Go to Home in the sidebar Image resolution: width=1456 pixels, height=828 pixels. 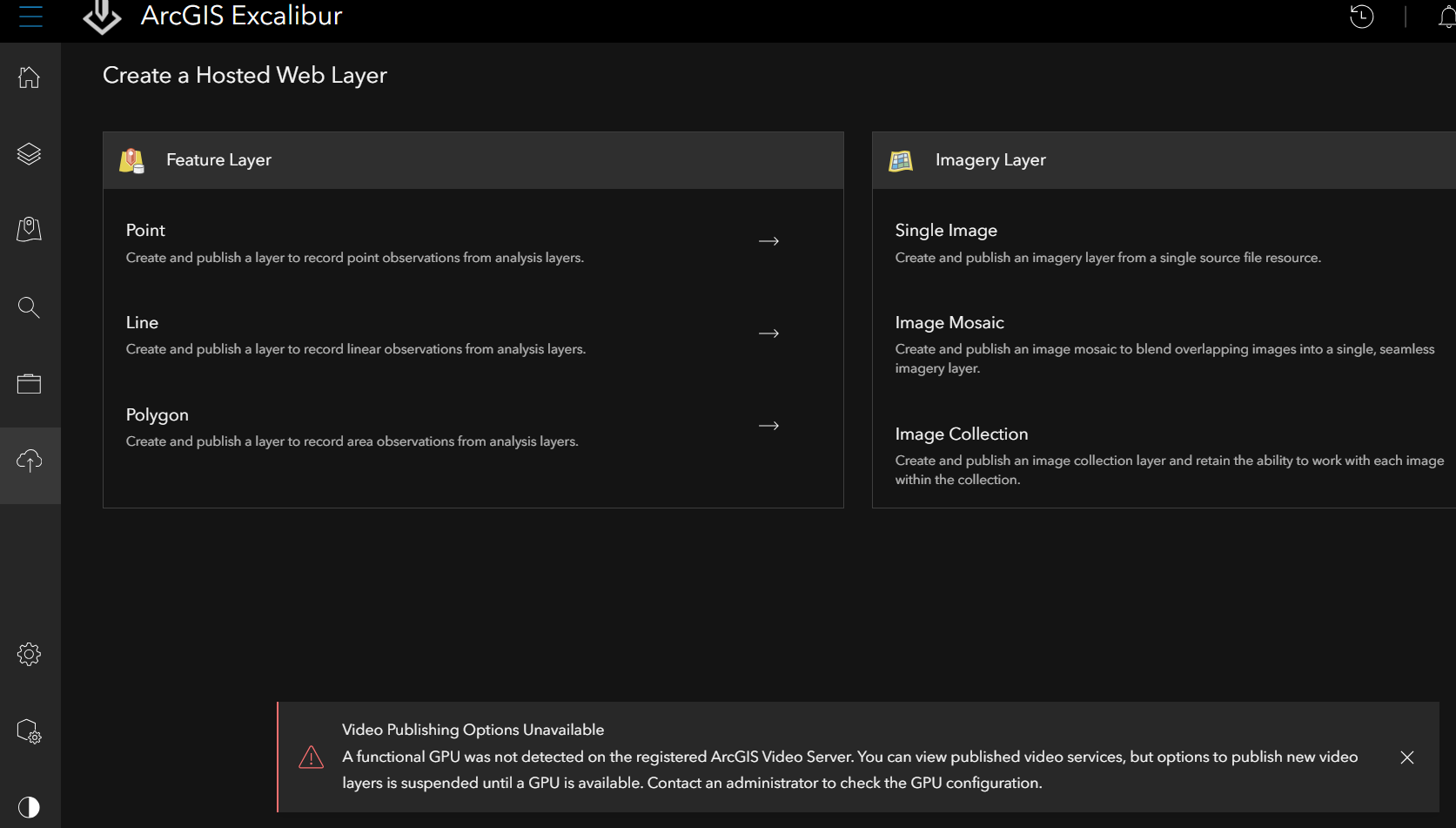[x=30, y=77]
